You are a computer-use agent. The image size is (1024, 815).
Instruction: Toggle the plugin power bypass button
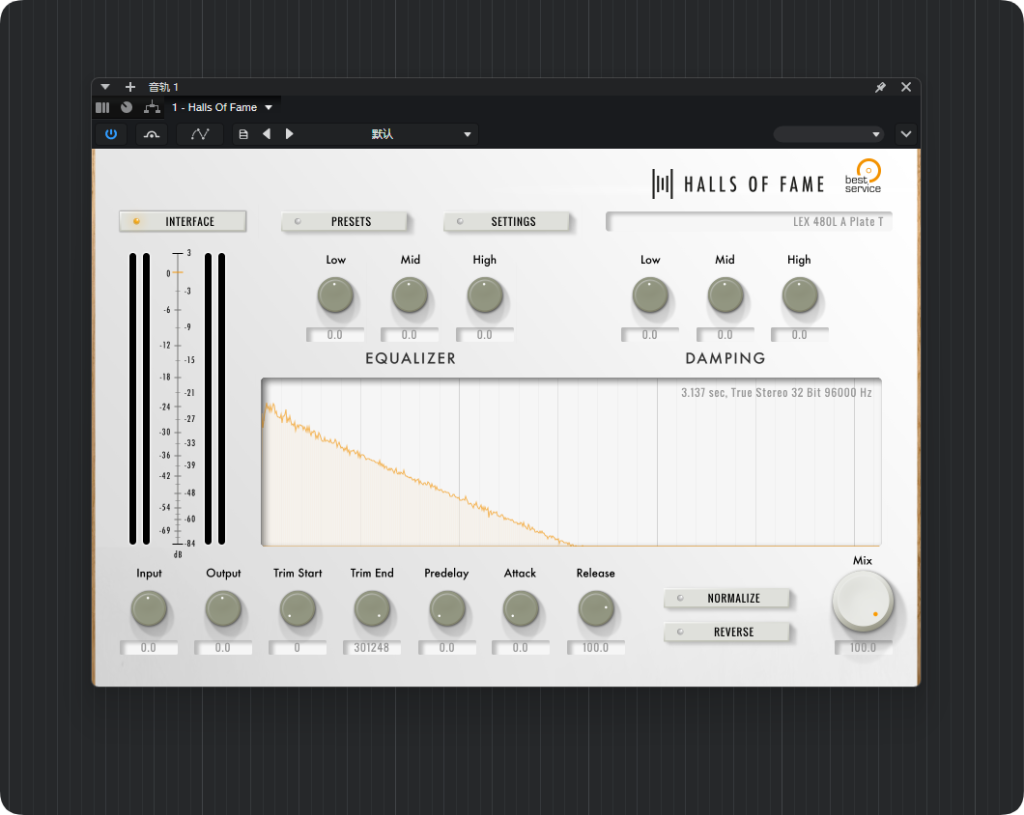111,134
